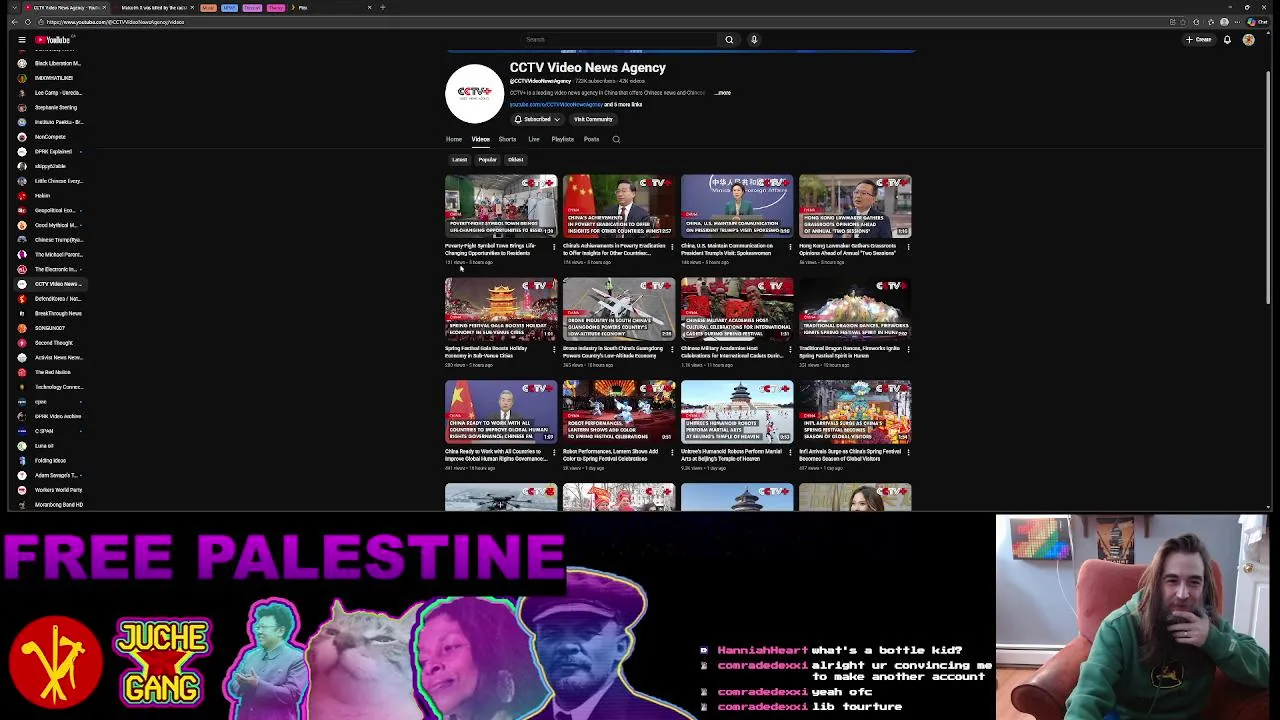Switch to the channel Playlists tab

tap(562, 139)
